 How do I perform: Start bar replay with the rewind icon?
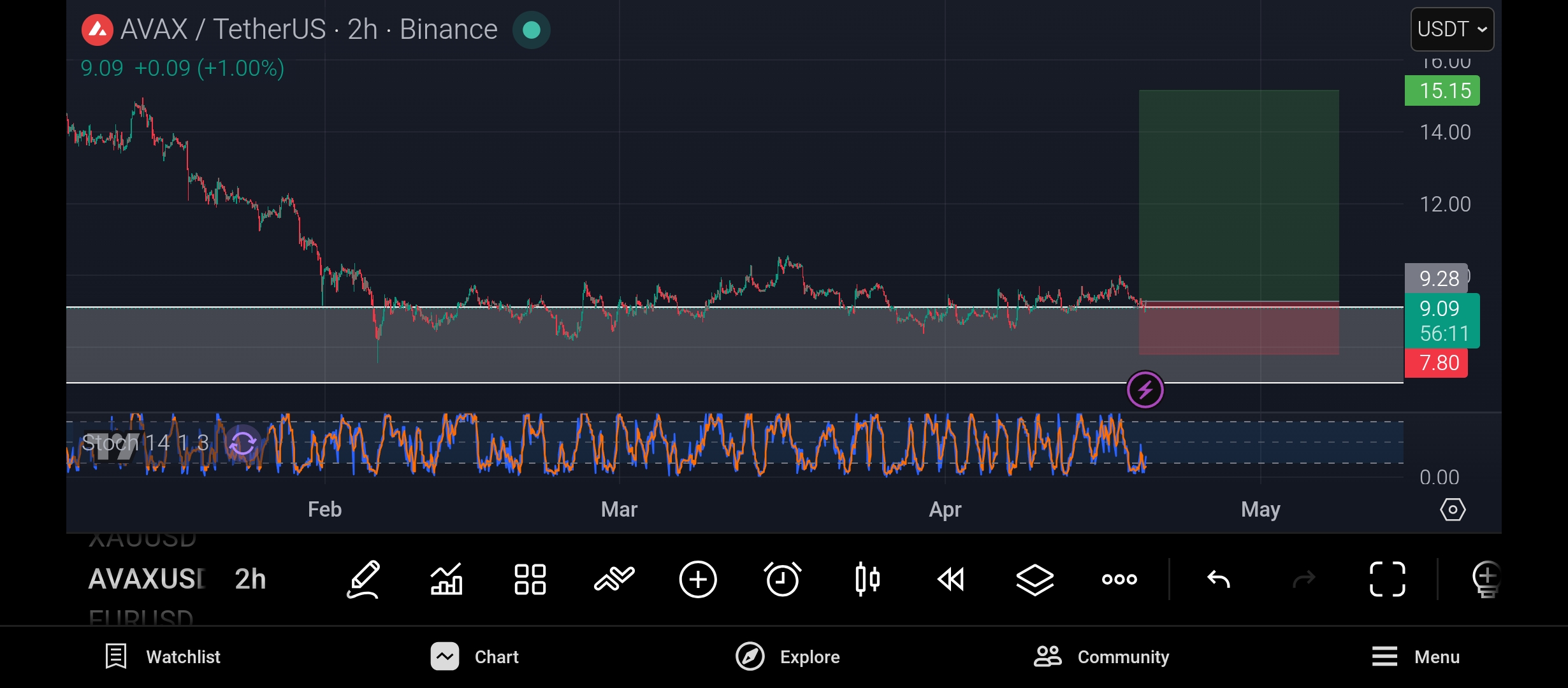point(951,579)
